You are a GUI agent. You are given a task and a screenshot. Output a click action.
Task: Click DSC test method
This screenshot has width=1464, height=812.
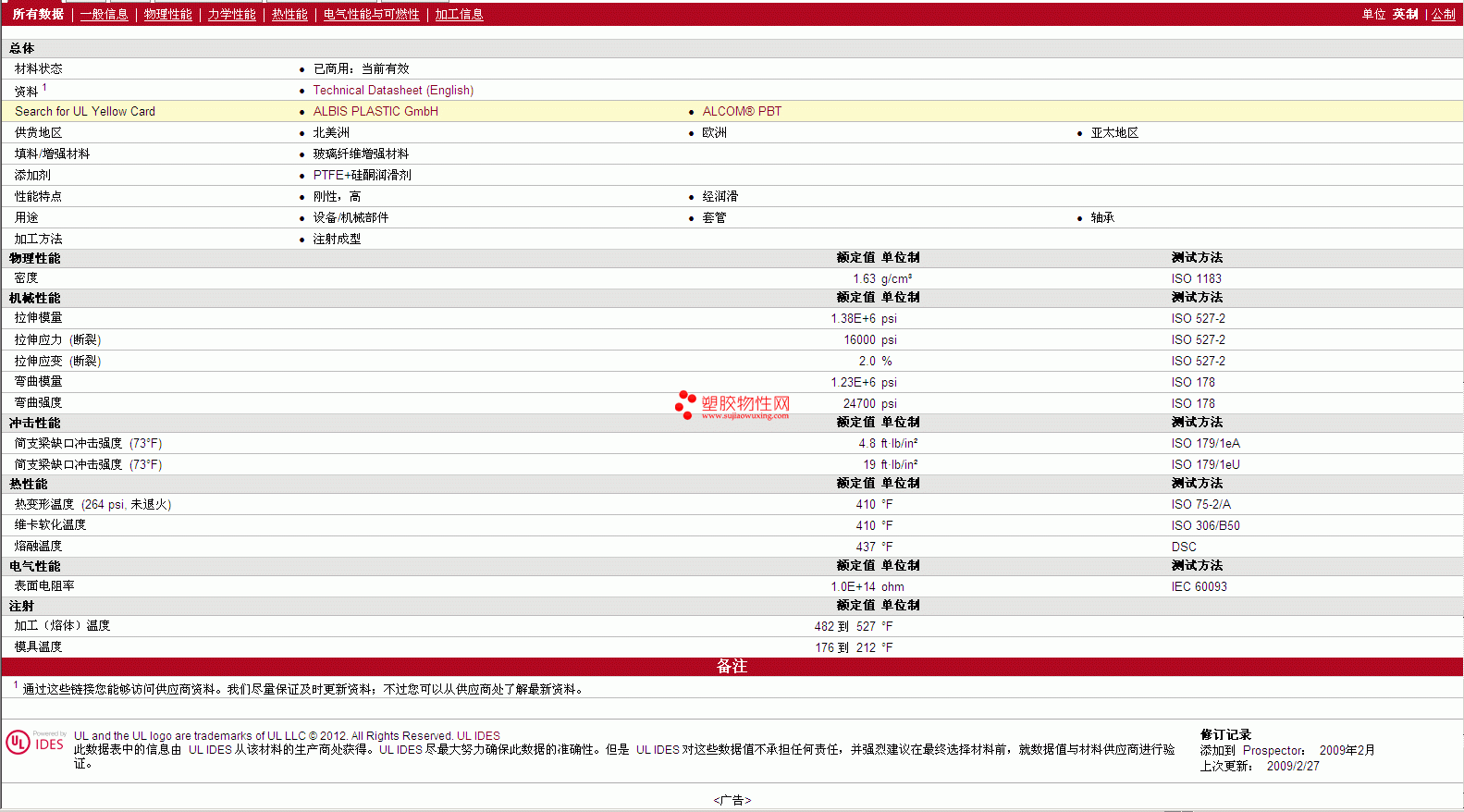[x=1184, y=547]
